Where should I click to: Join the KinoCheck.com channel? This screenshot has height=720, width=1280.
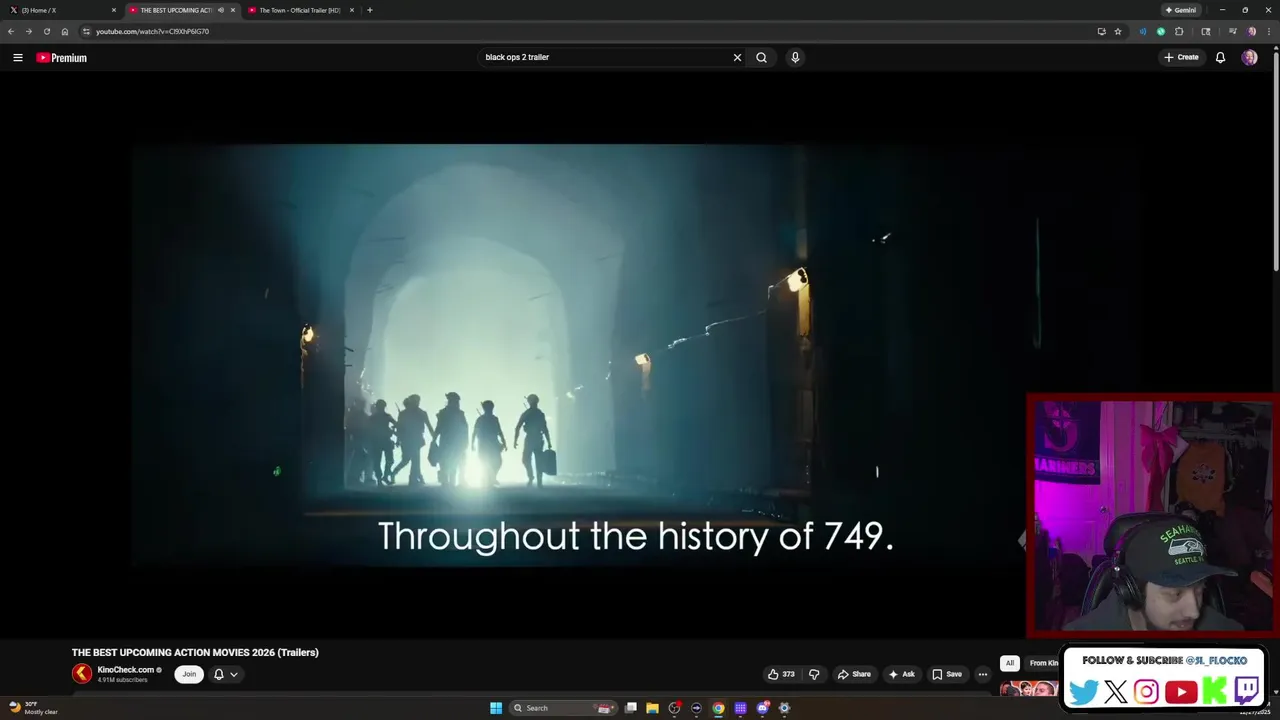click(x=189, y=674)
